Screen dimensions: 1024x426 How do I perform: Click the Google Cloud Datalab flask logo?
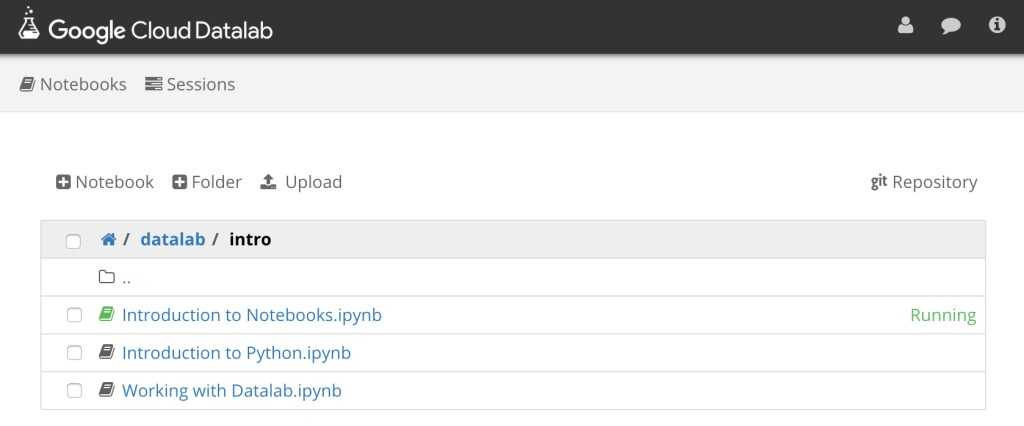click(x=29, y=26)
